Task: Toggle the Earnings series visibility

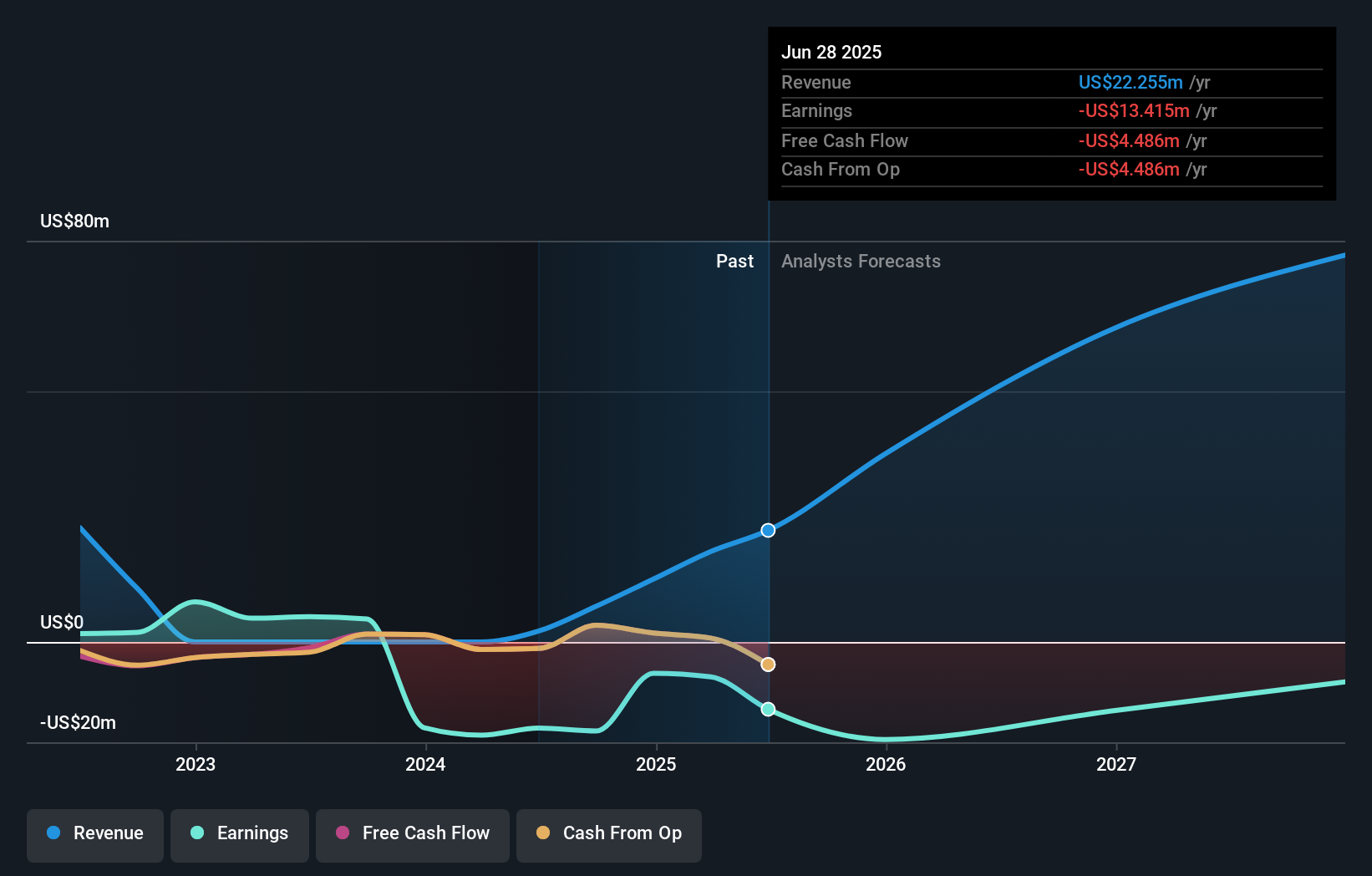Action: (x=240, y=835)
